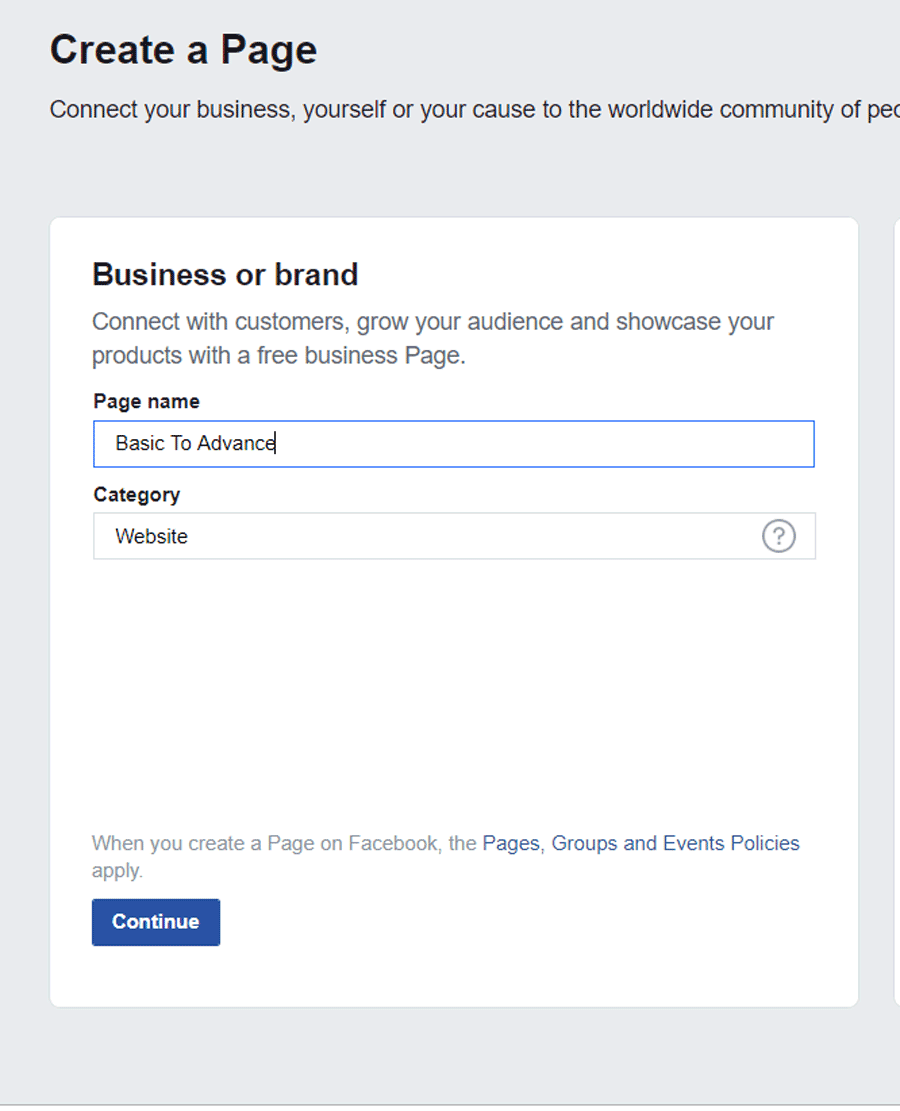Click gray page background below the card
Viewport: 900px width, 1111px height.
pyautogui.click(x=454, y=1056)
